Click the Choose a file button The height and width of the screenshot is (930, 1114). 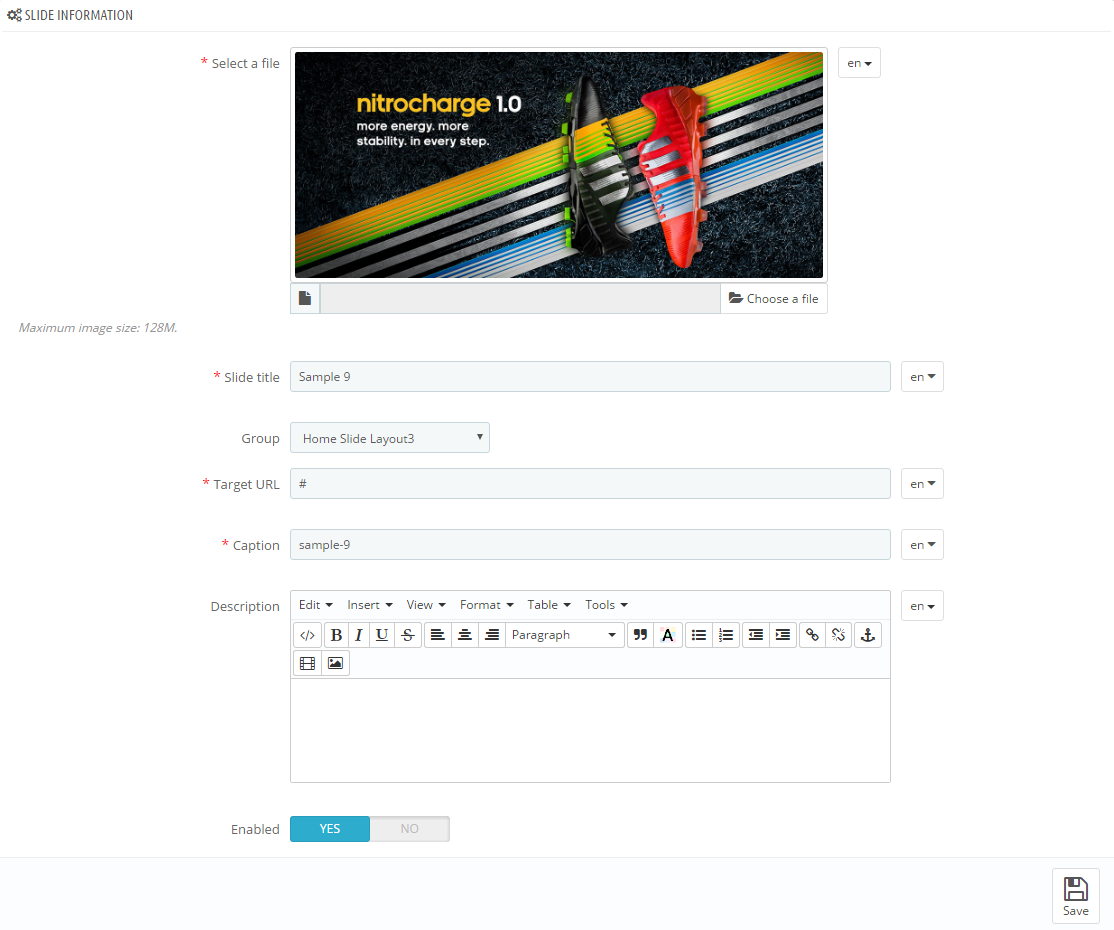(x=773, y=299)
